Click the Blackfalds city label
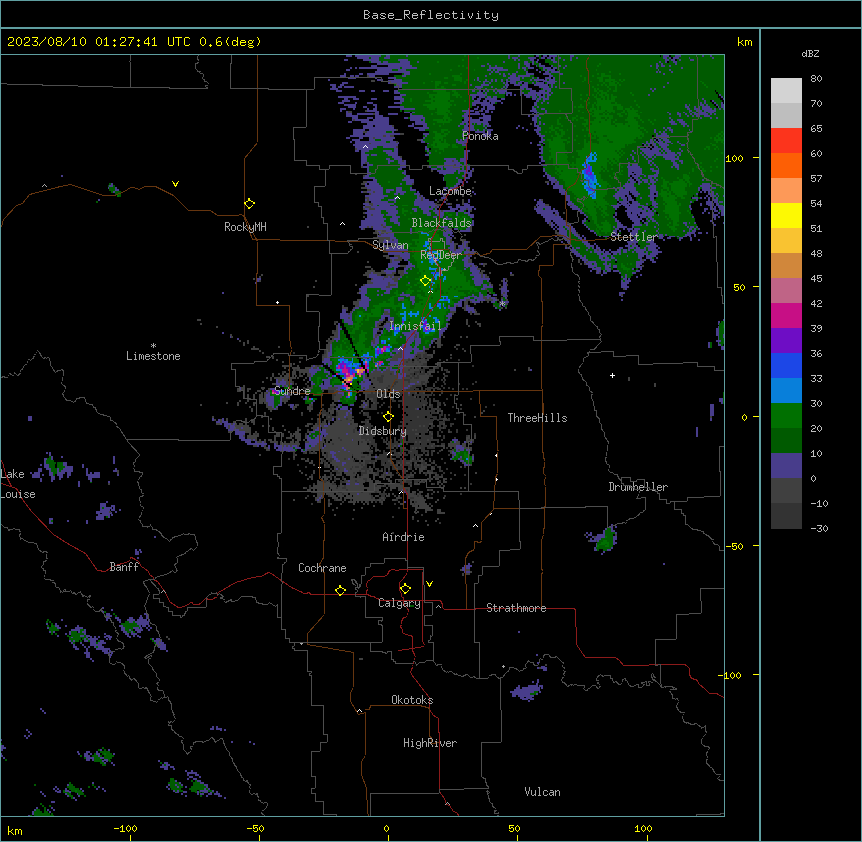Screen dimensions: 862x842 point(441,223)
